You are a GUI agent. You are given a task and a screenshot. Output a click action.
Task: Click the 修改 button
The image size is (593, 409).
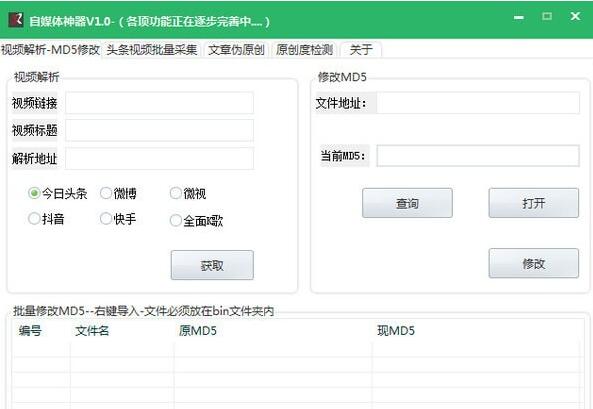coord(534,263)
